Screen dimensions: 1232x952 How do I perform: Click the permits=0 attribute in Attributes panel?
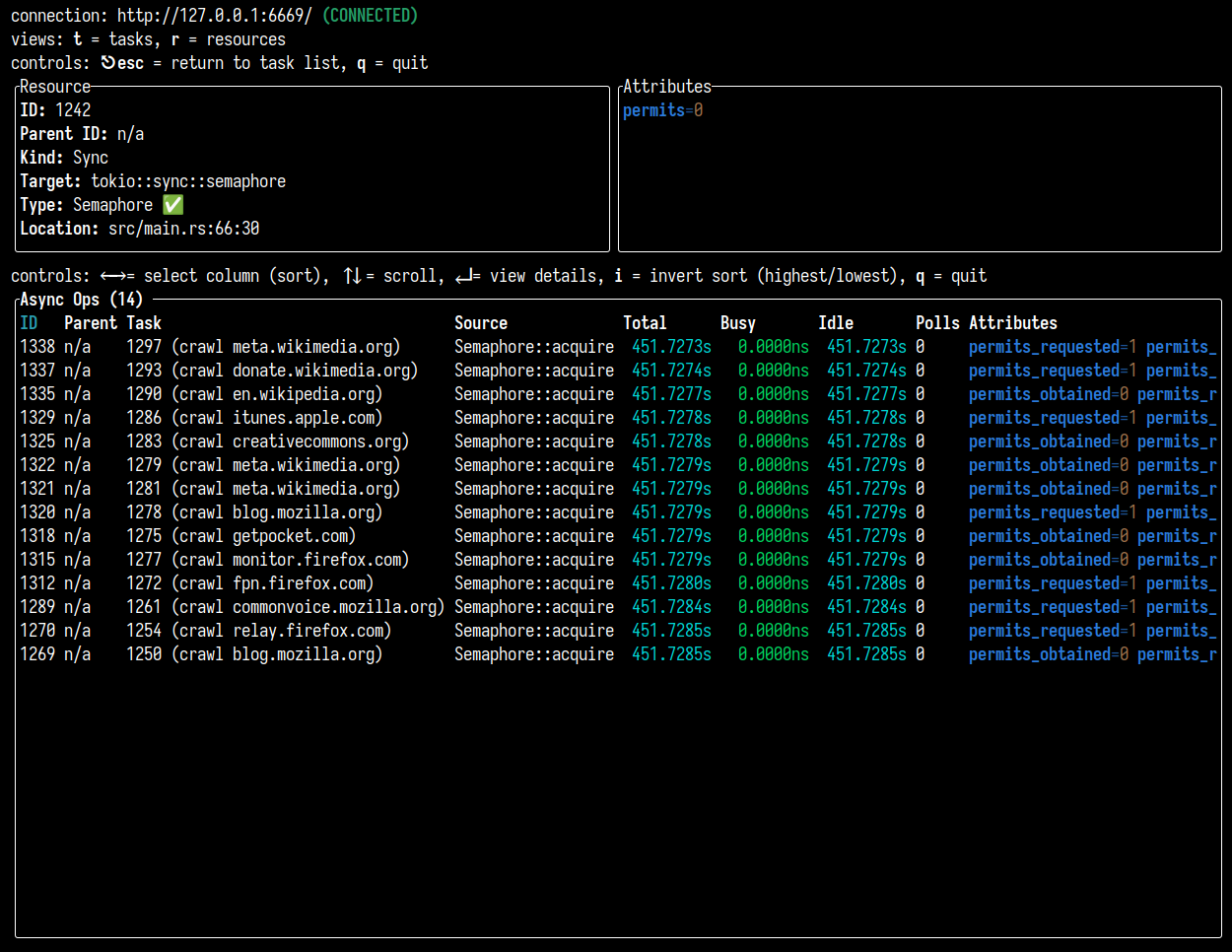tap(663, 110)
